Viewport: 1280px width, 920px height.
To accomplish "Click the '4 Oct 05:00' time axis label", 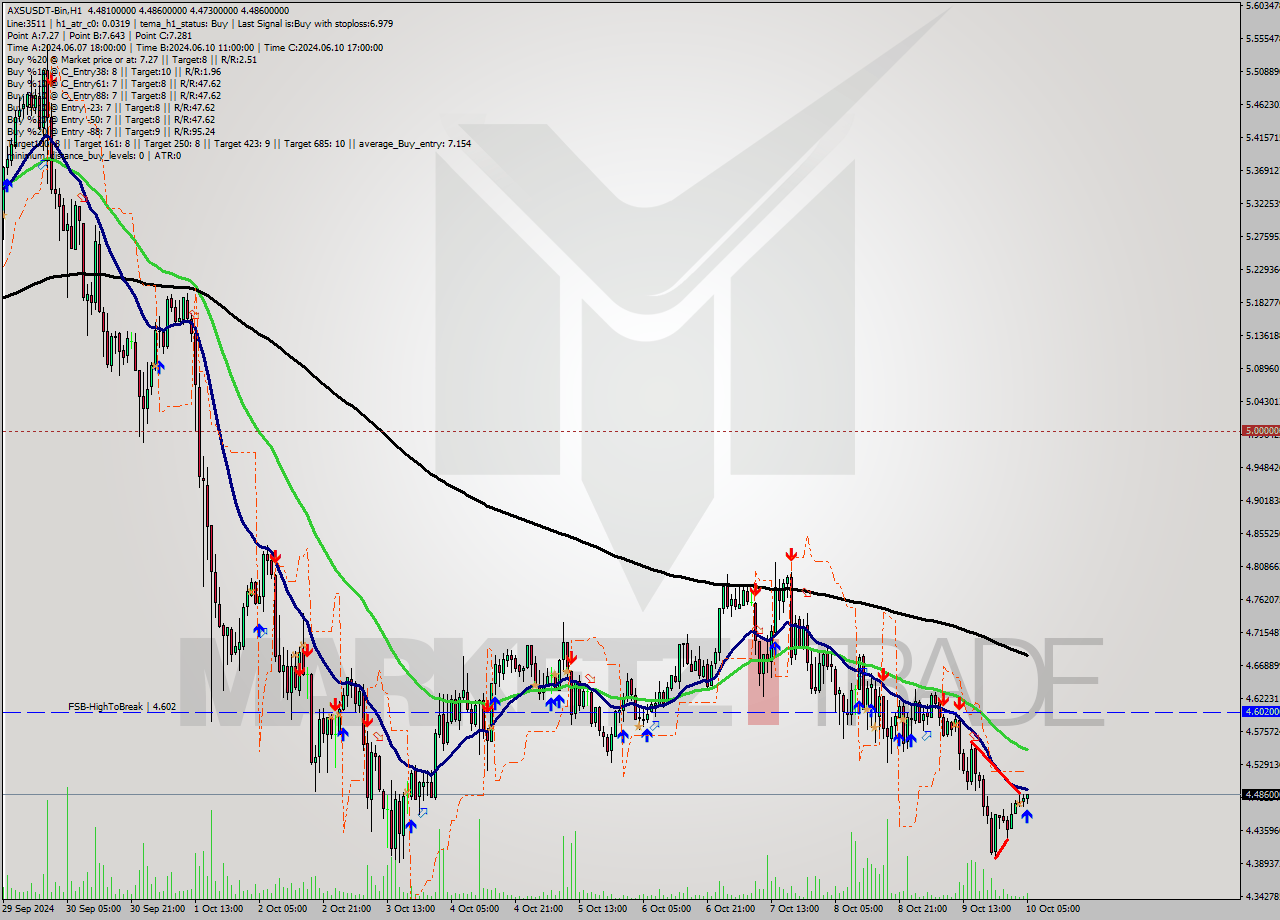I will [477, 909].
